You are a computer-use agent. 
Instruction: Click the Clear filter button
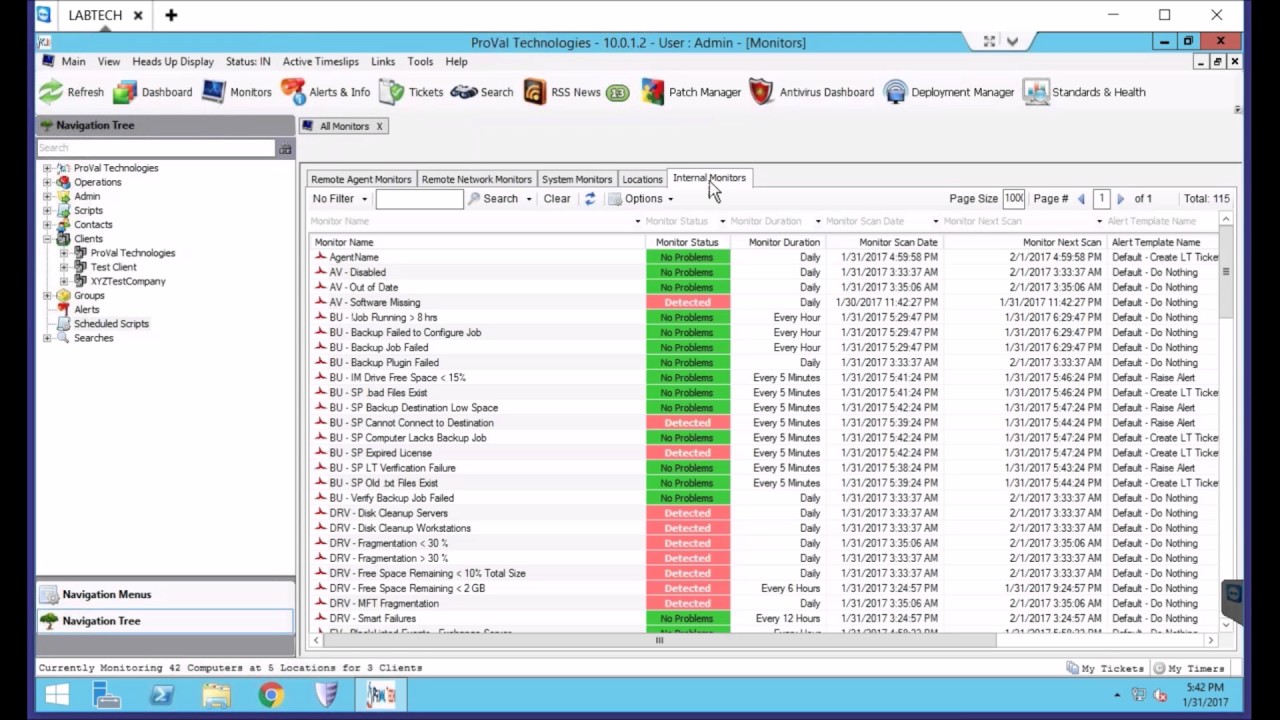(557, 199)
